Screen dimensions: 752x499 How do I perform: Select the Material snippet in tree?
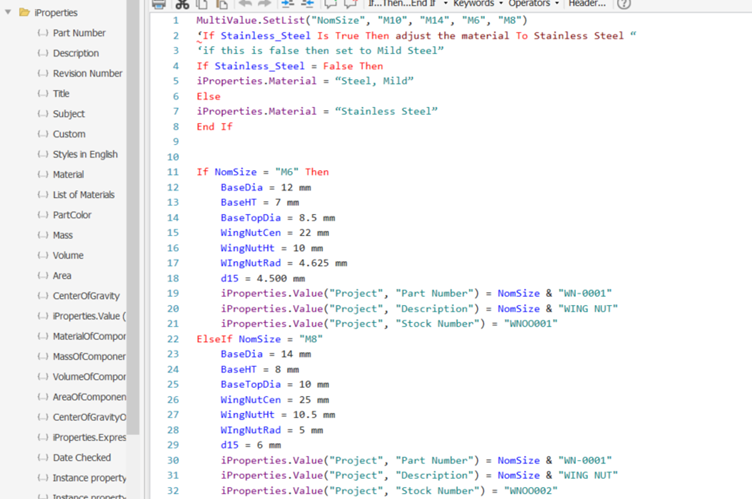pos(68,174)
